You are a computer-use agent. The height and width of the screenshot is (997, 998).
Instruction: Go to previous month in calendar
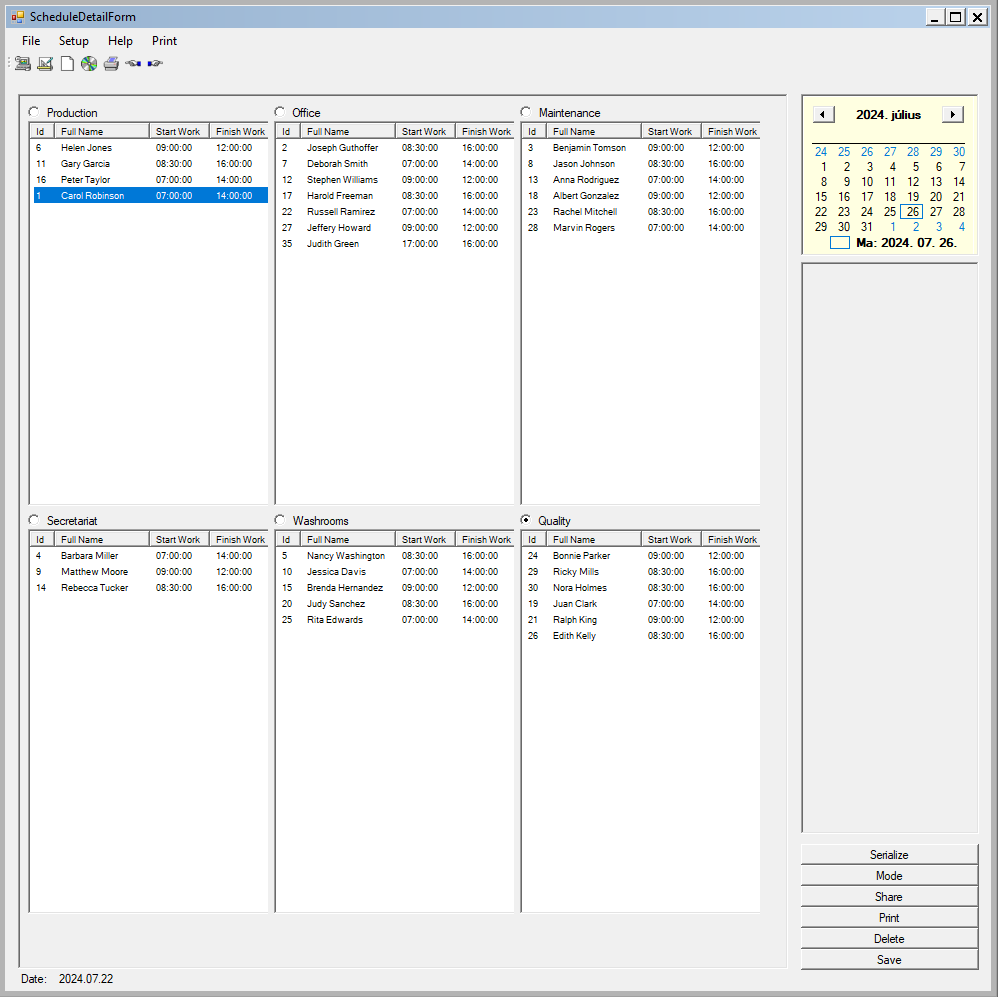(823, 115)
